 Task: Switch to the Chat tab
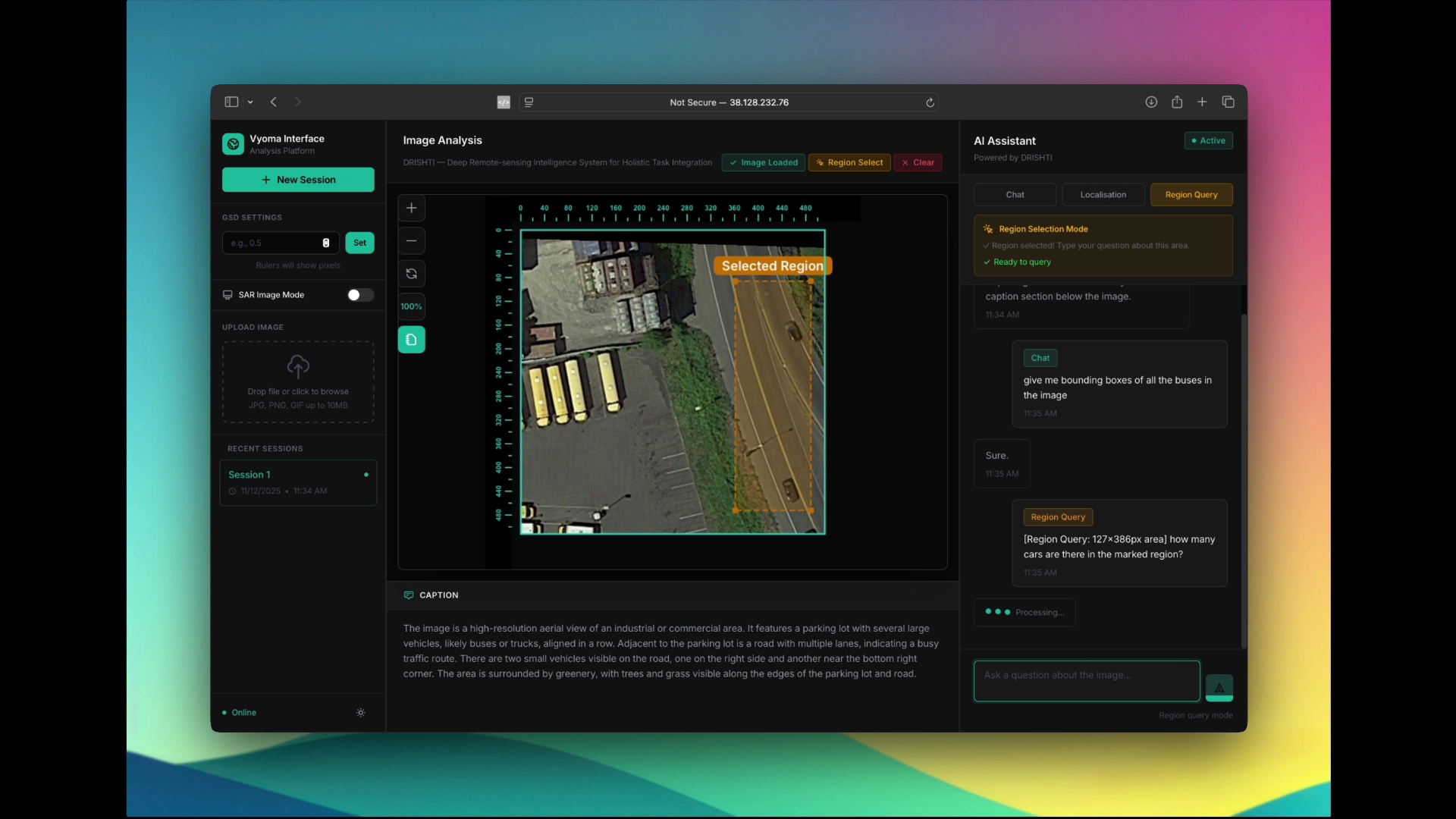click(1015, 195)
